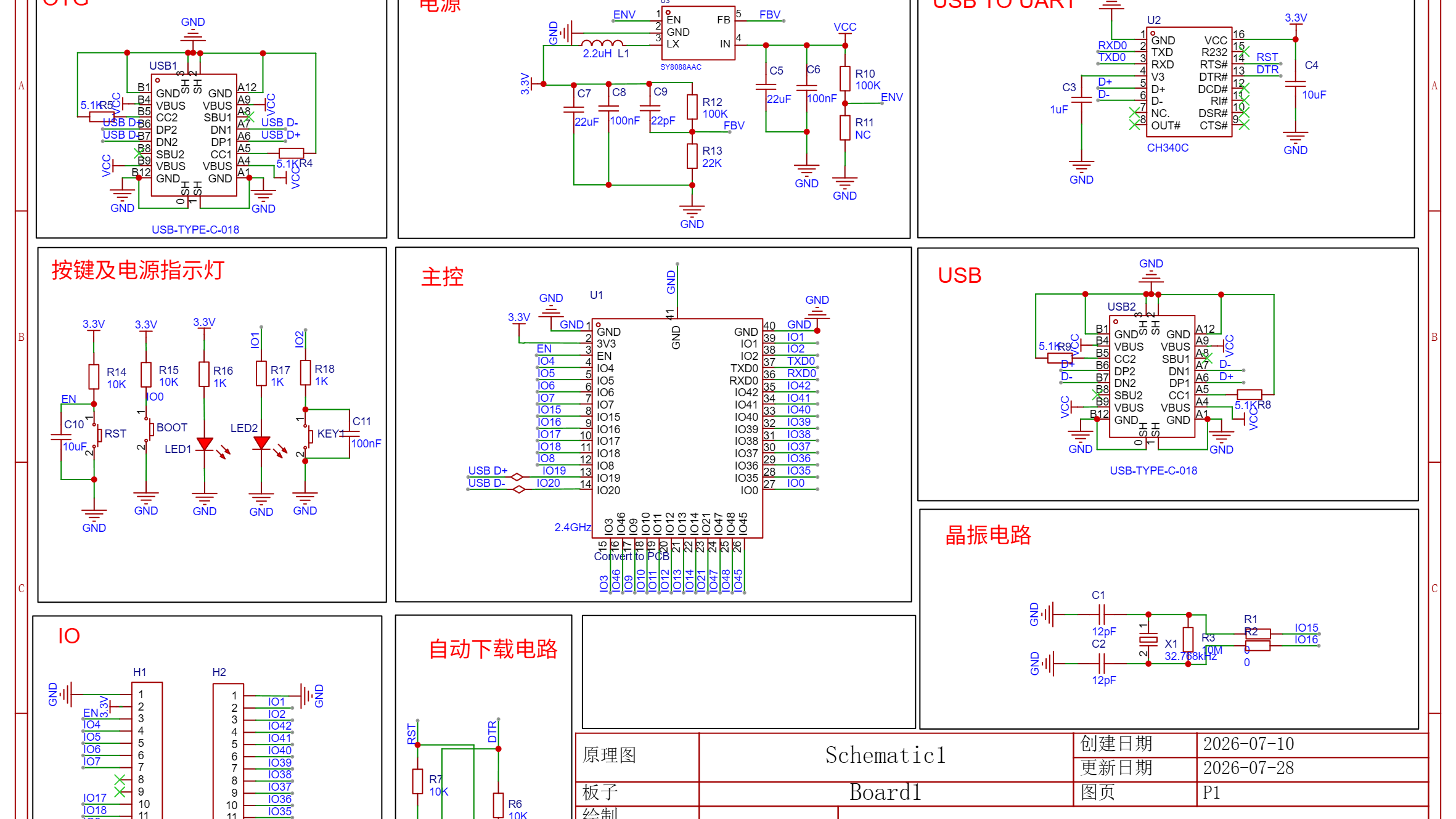Click resistor R17 1K
This screenshot has width=1456, height=819.
(x=261, y=374)
